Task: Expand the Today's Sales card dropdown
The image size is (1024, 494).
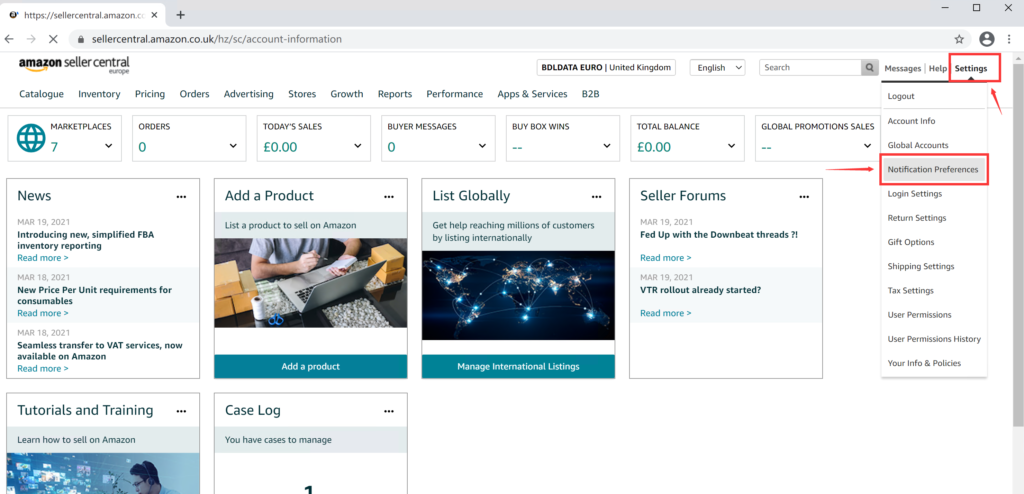Action: 358,146
